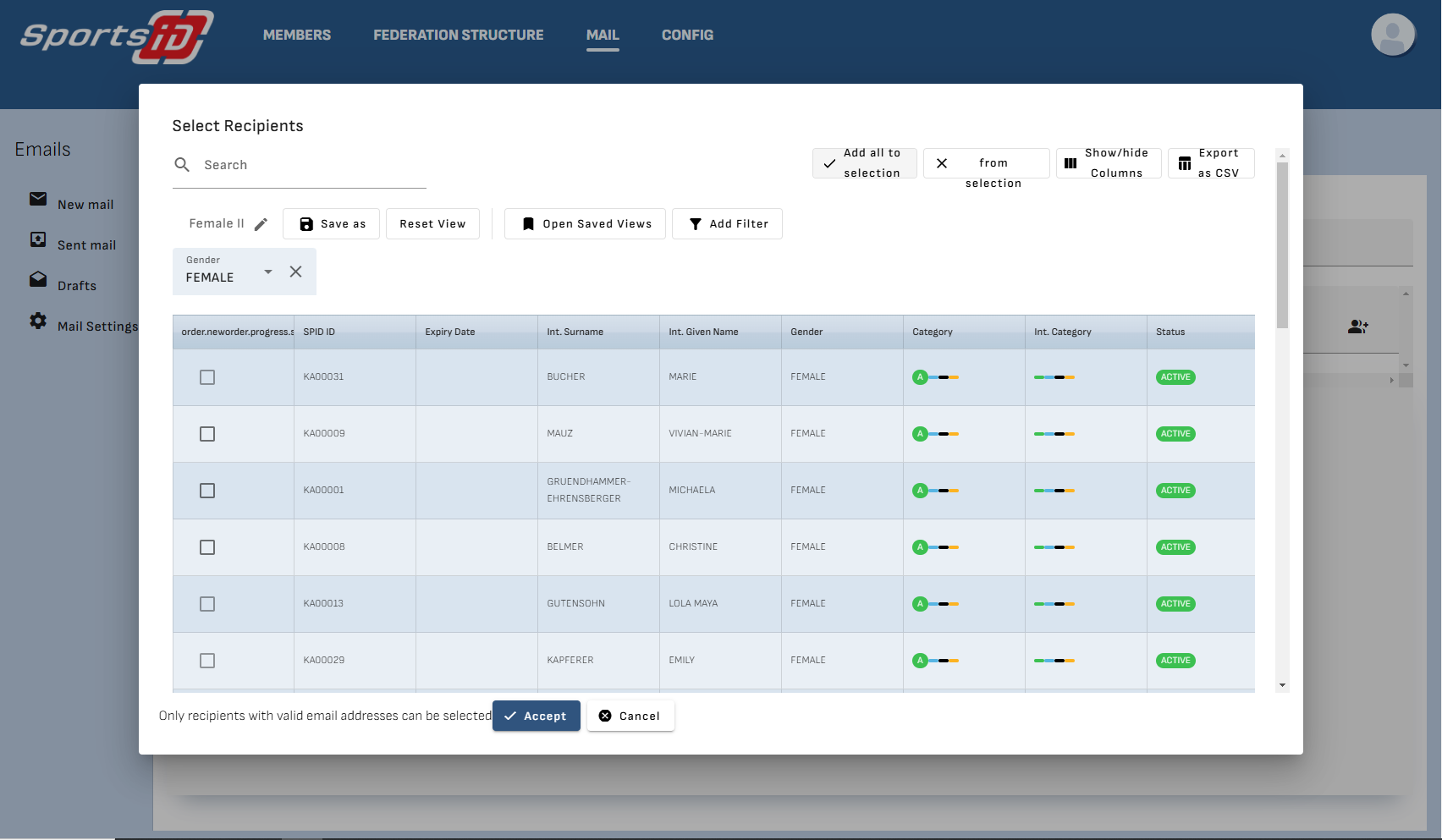This screenshot has width=1442, height=840.
Task: Click the pencil icon next to Female II
Action: [261, 224]
